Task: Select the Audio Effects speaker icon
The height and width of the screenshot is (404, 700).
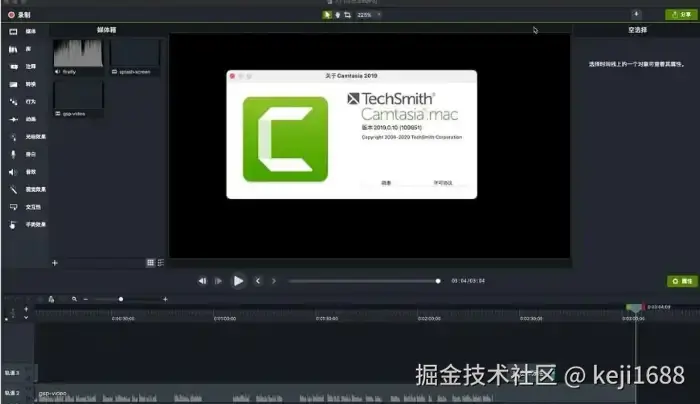Action: tap(13, 172)
